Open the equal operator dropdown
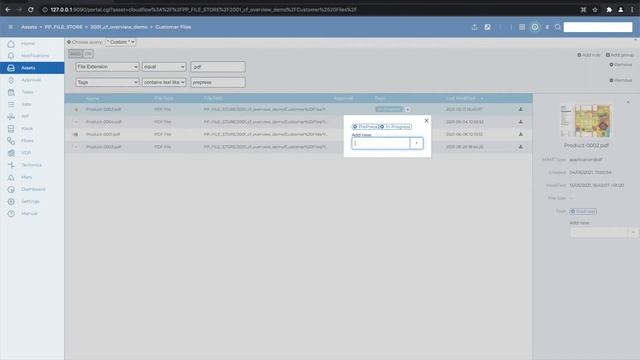Viewport: 640px width, 360px height. 164,67
